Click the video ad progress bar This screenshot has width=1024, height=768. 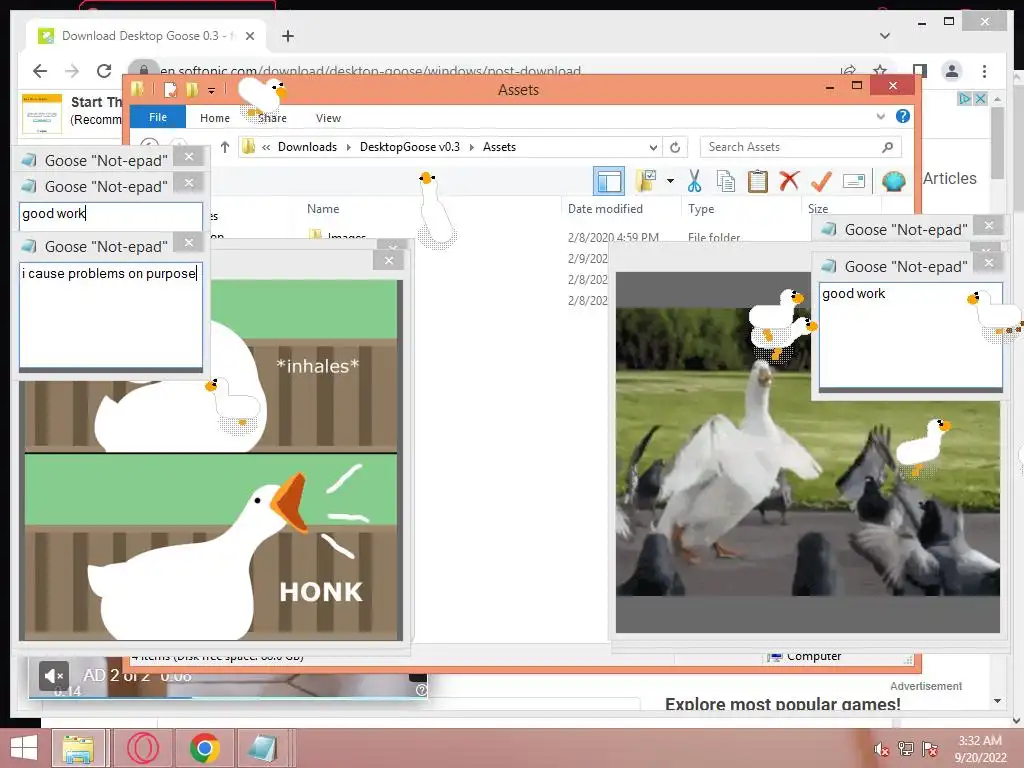228,697
